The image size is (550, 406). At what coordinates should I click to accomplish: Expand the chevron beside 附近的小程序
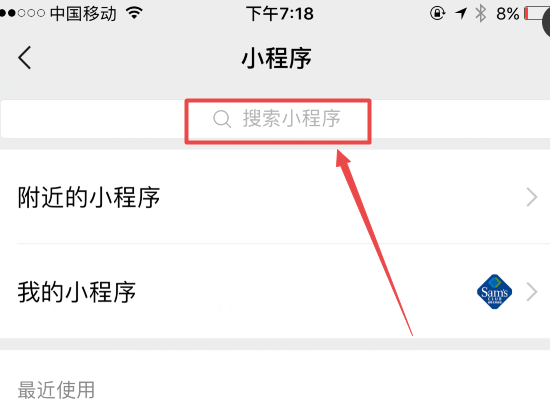click(x=532, y=197)
